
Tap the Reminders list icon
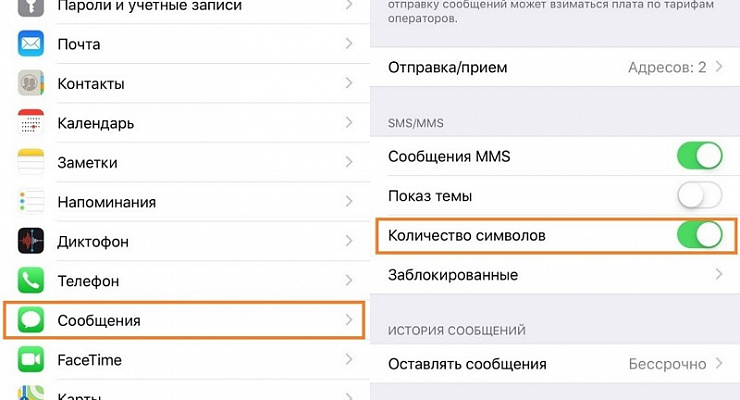(32, 202)
